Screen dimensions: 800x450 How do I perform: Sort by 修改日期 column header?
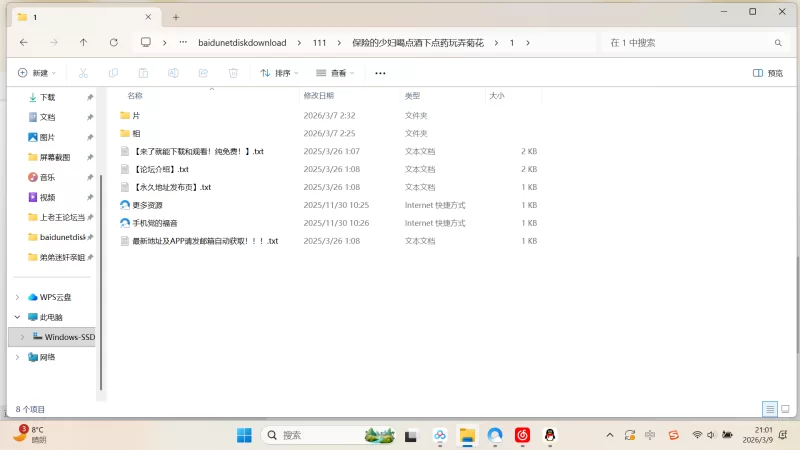[318, 96]
